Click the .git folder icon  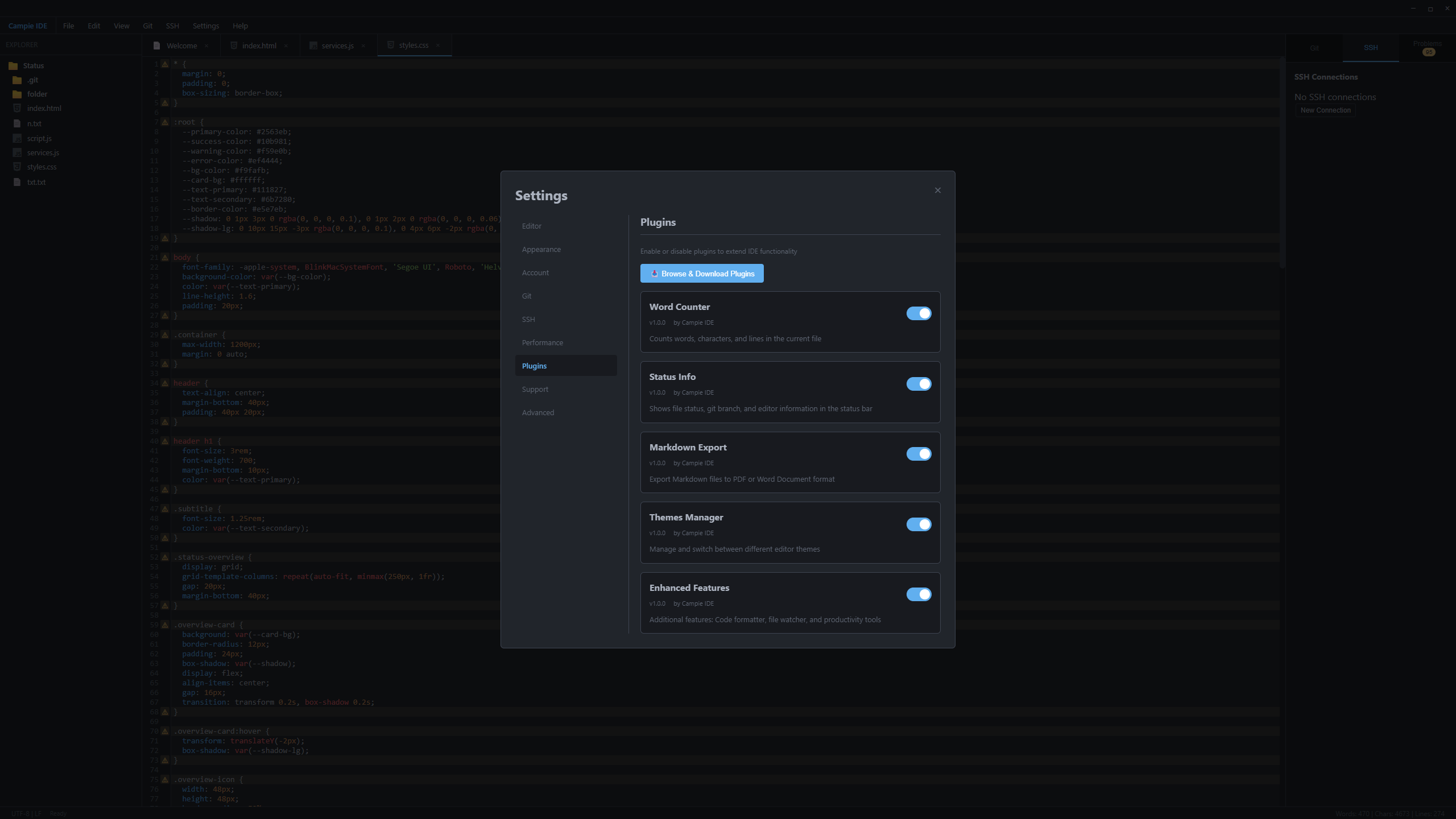tap(17, 80)
